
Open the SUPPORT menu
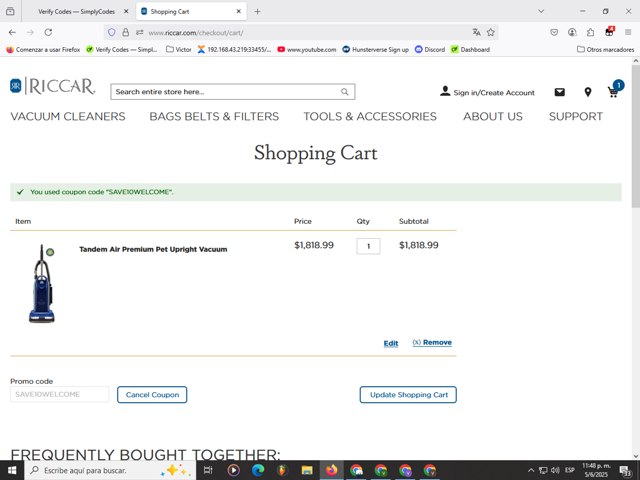click(576, 116)
